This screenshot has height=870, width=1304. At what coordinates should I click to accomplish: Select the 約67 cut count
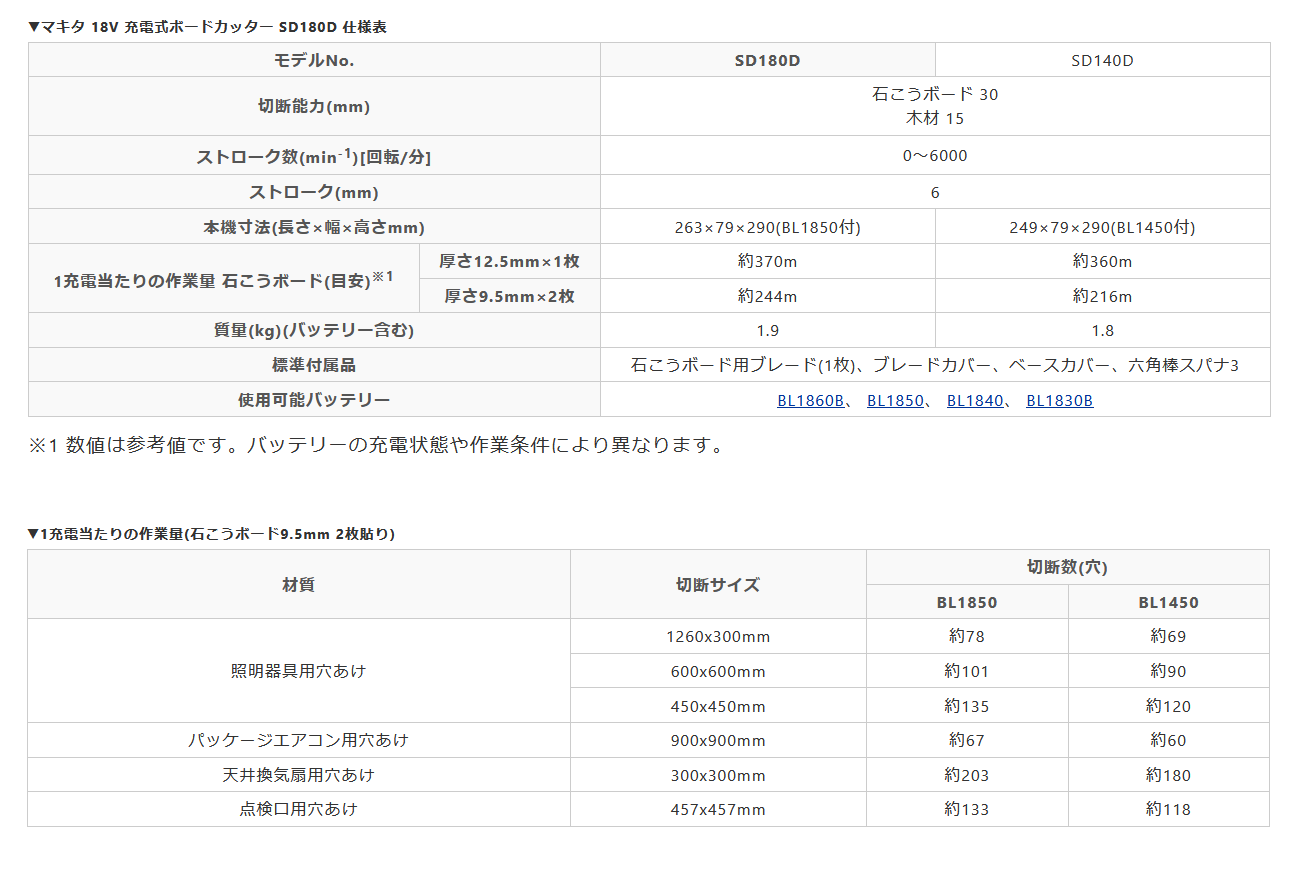(967, 740)
